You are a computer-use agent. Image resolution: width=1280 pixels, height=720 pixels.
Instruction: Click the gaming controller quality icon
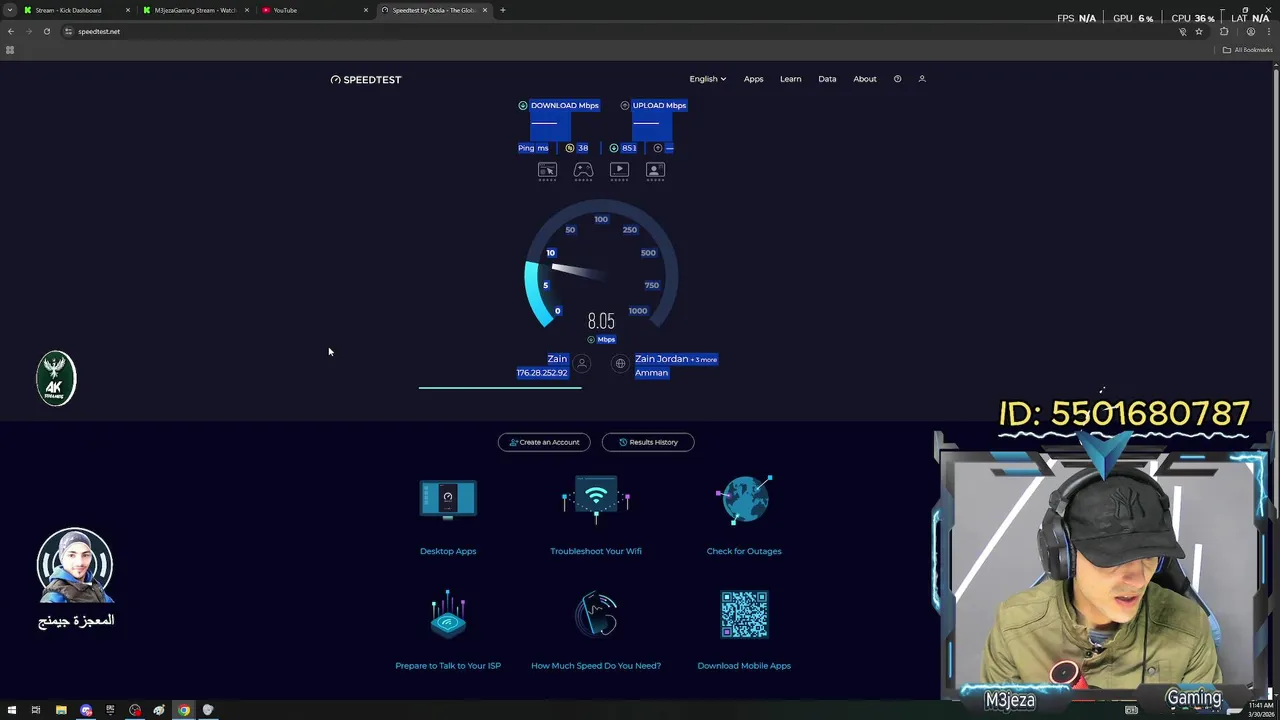(583, 171)
